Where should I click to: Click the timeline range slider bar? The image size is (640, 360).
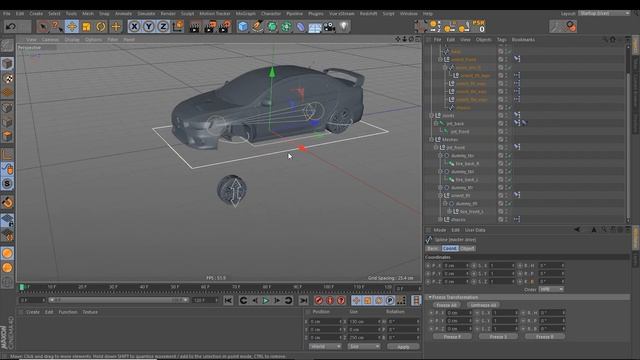click(118, 300)
